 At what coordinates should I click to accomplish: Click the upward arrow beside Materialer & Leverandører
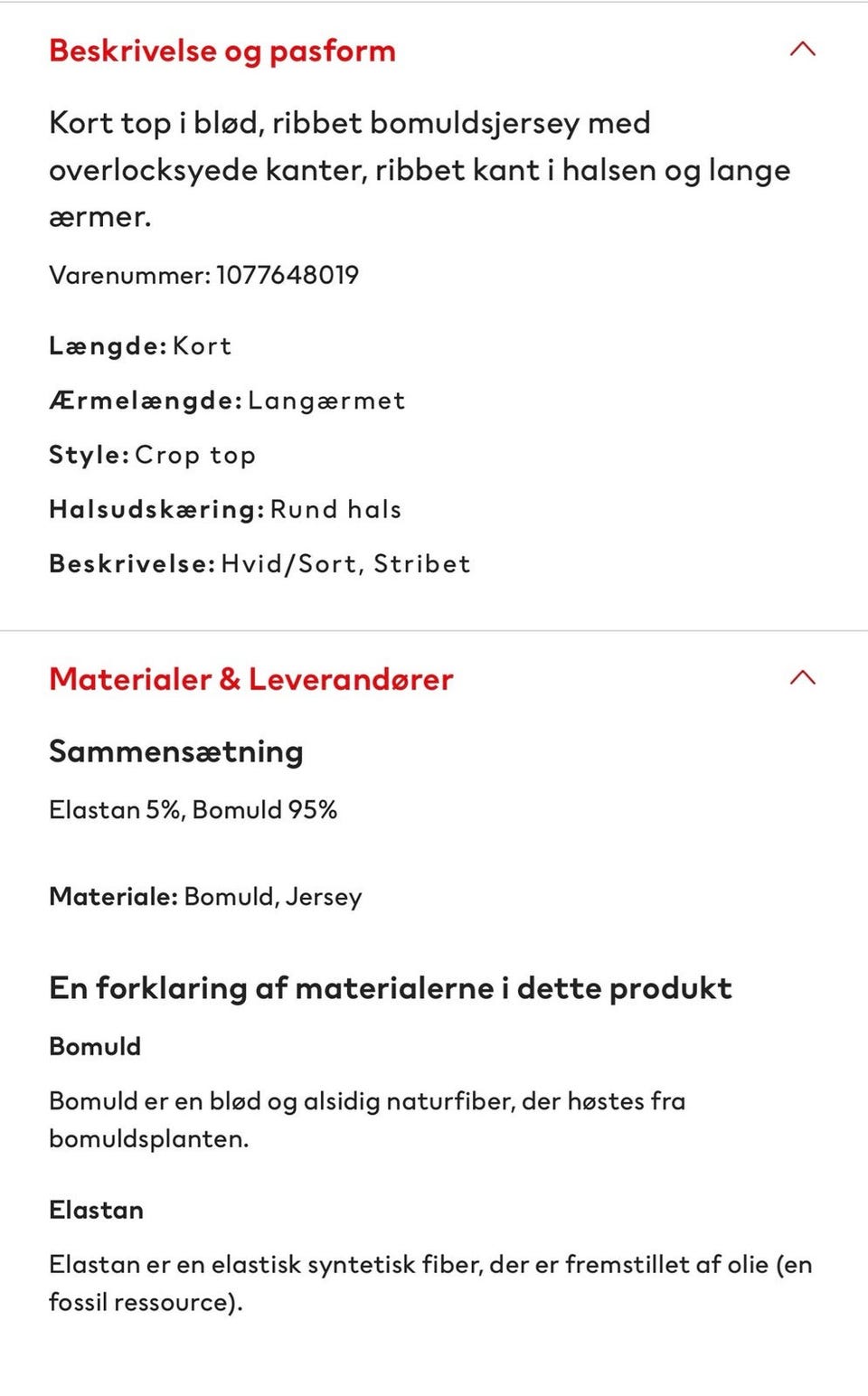point(801,677)
